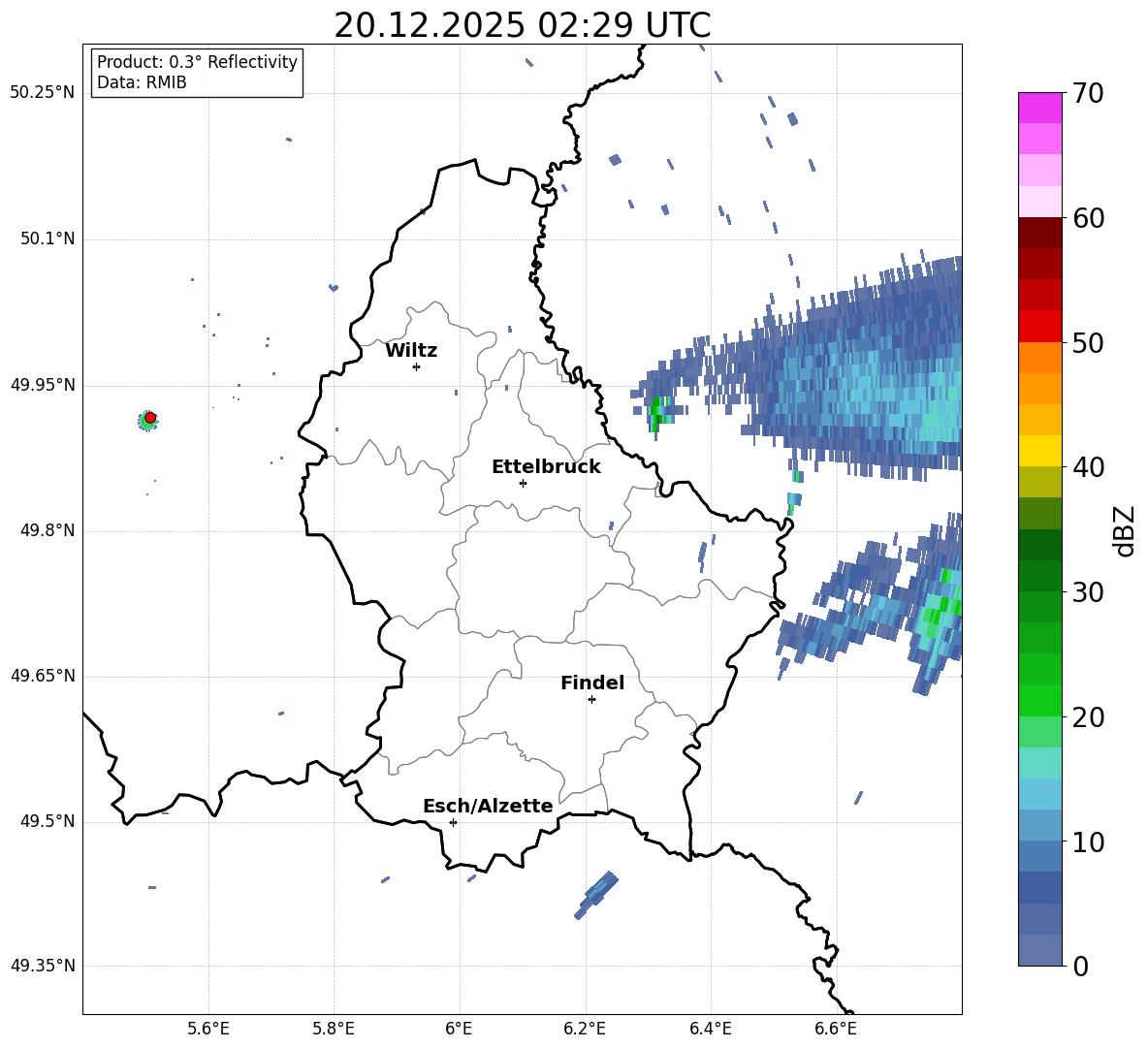Click the 6.4°E longitude label

tap(710, 1029)
